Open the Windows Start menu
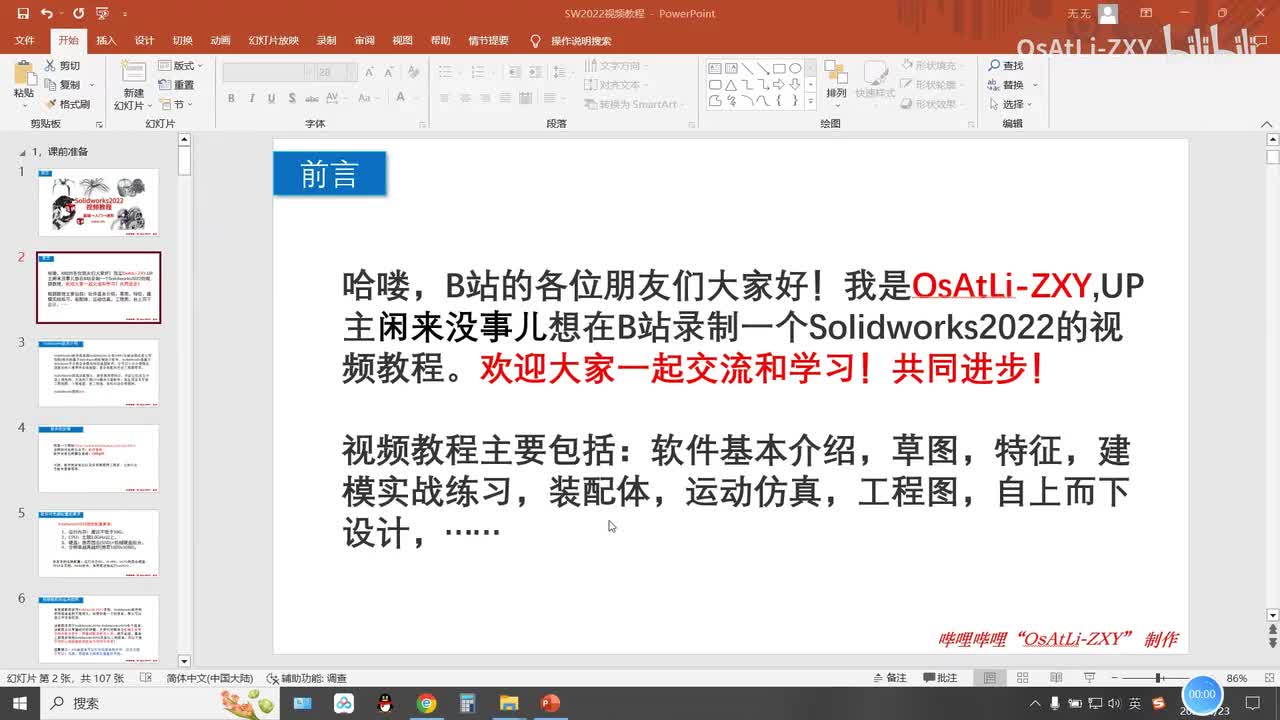Viewport: 1280px width, 720px height. click(21, 703)
